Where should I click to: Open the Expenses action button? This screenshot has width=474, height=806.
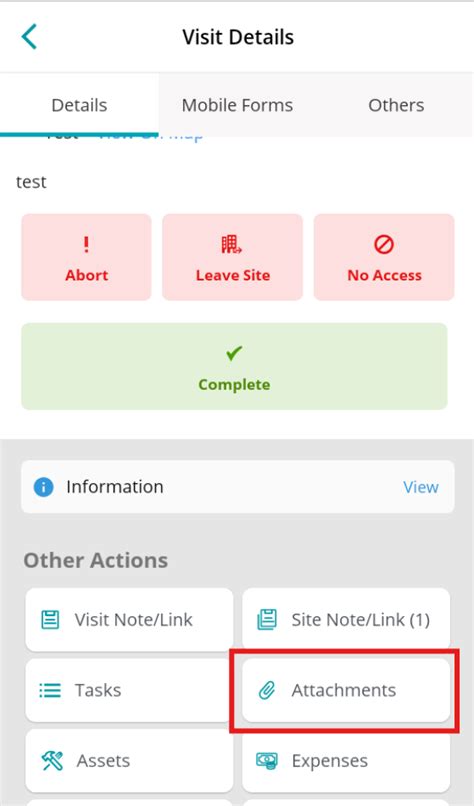pyautogui.click(x=346, y=761)
